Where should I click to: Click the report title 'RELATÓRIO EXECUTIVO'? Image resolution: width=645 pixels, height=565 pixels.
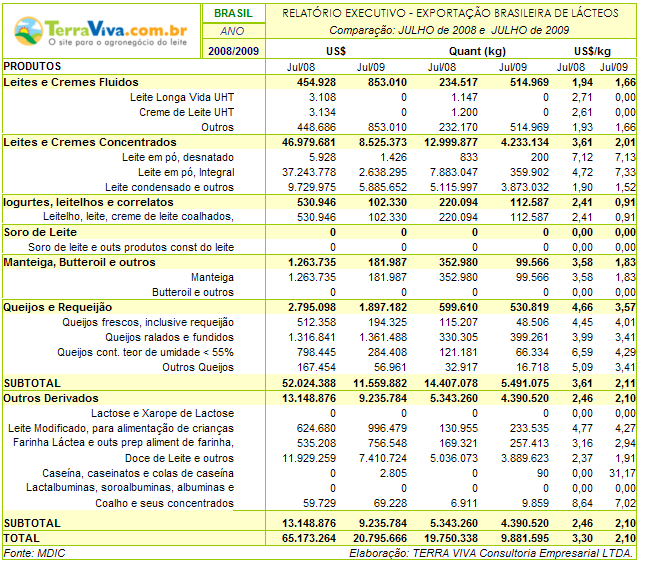[450, 13]
